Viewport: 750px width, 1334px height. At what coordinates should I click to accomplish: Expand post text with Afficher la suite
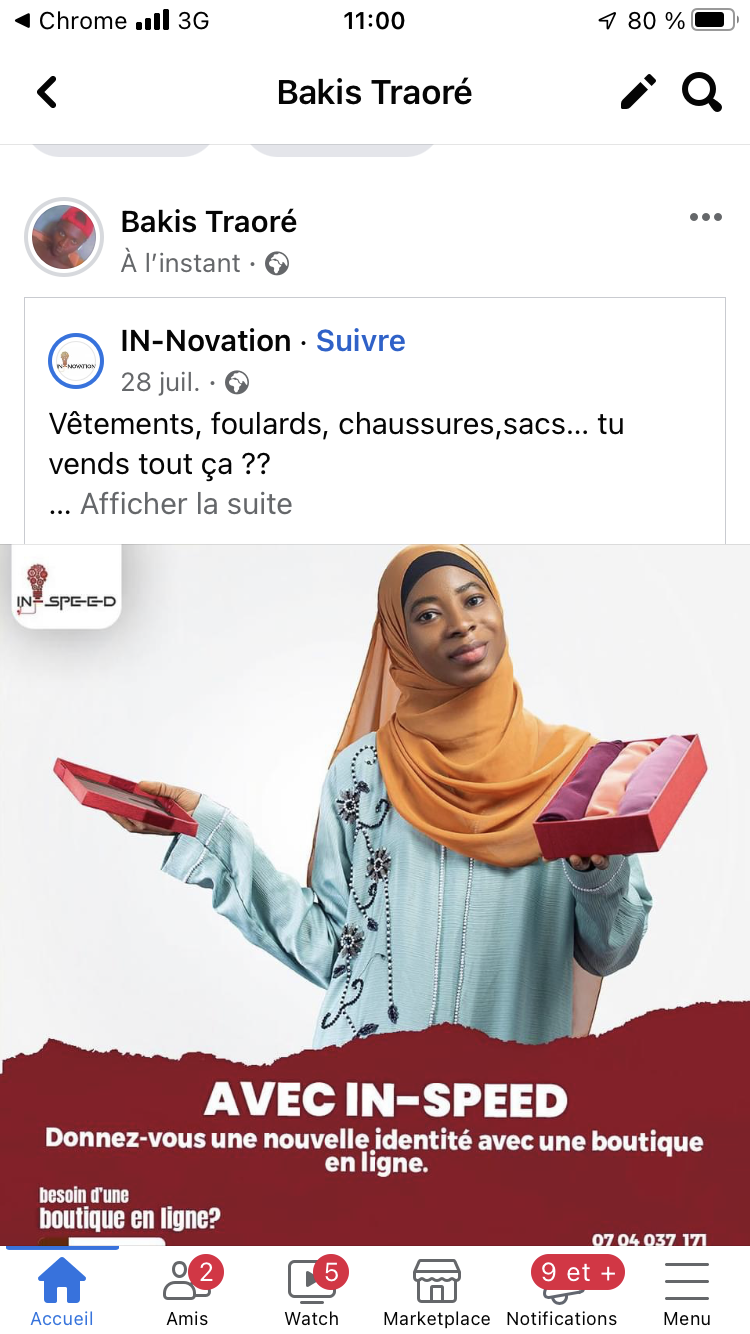(x=186, y=504)
